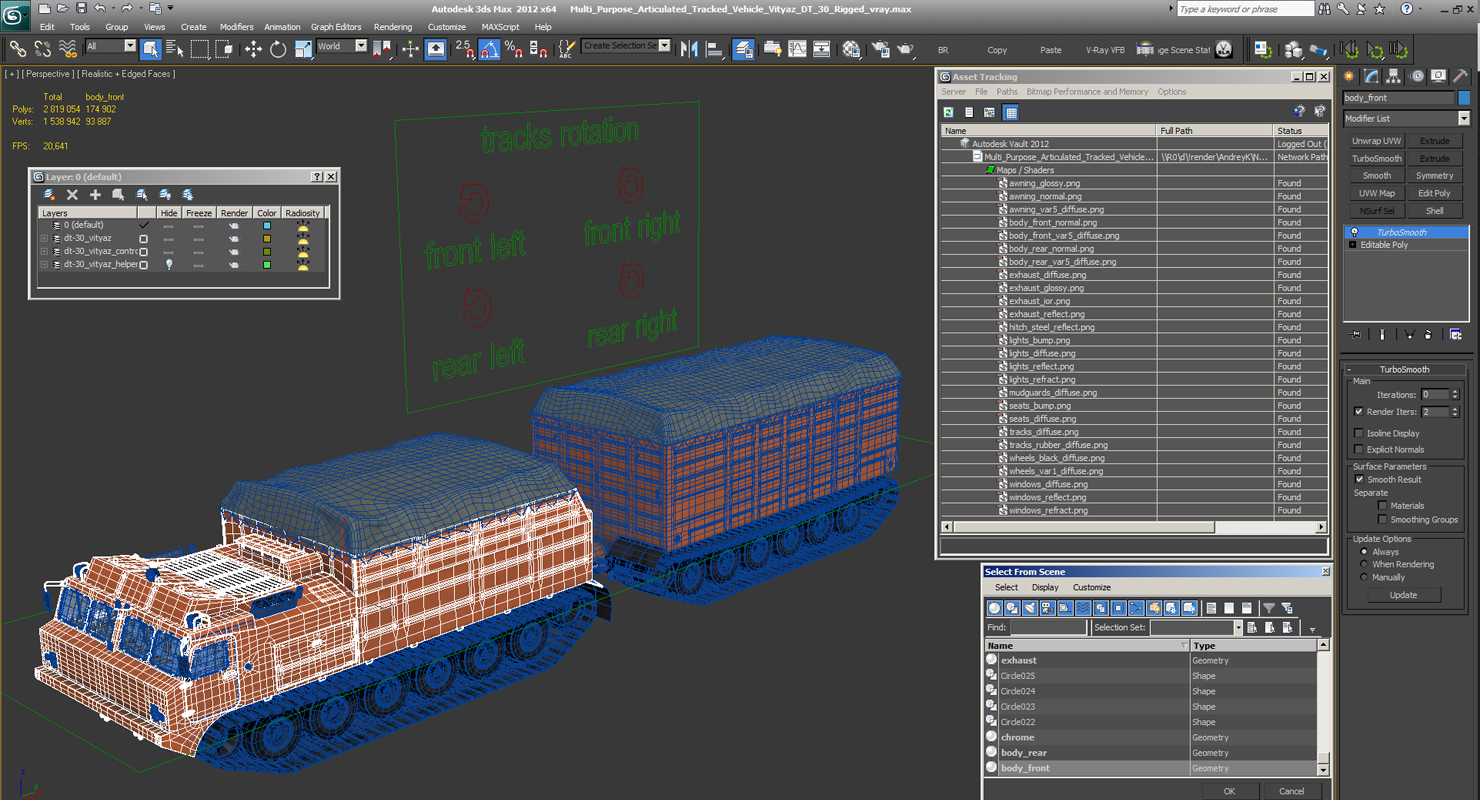Image resolution: width=1480 pixels, height=800 pixels.
Task: Toggle the Angle Snap tool
Action: point(489,48)
